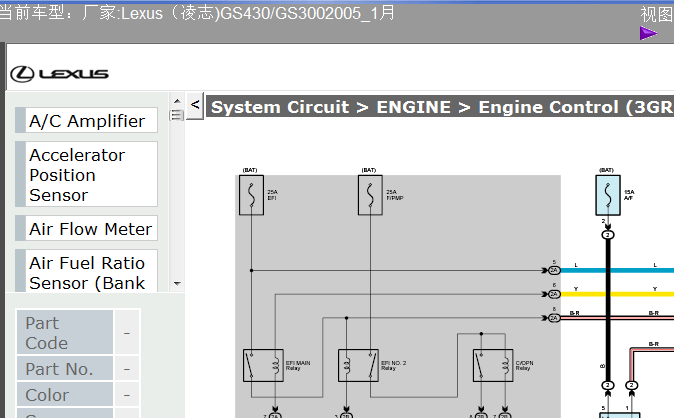Image resolution: width=674 pixels, height=418 pixels.
Task: Click the purple play arrow icon
Action: (x=648, y=33)
